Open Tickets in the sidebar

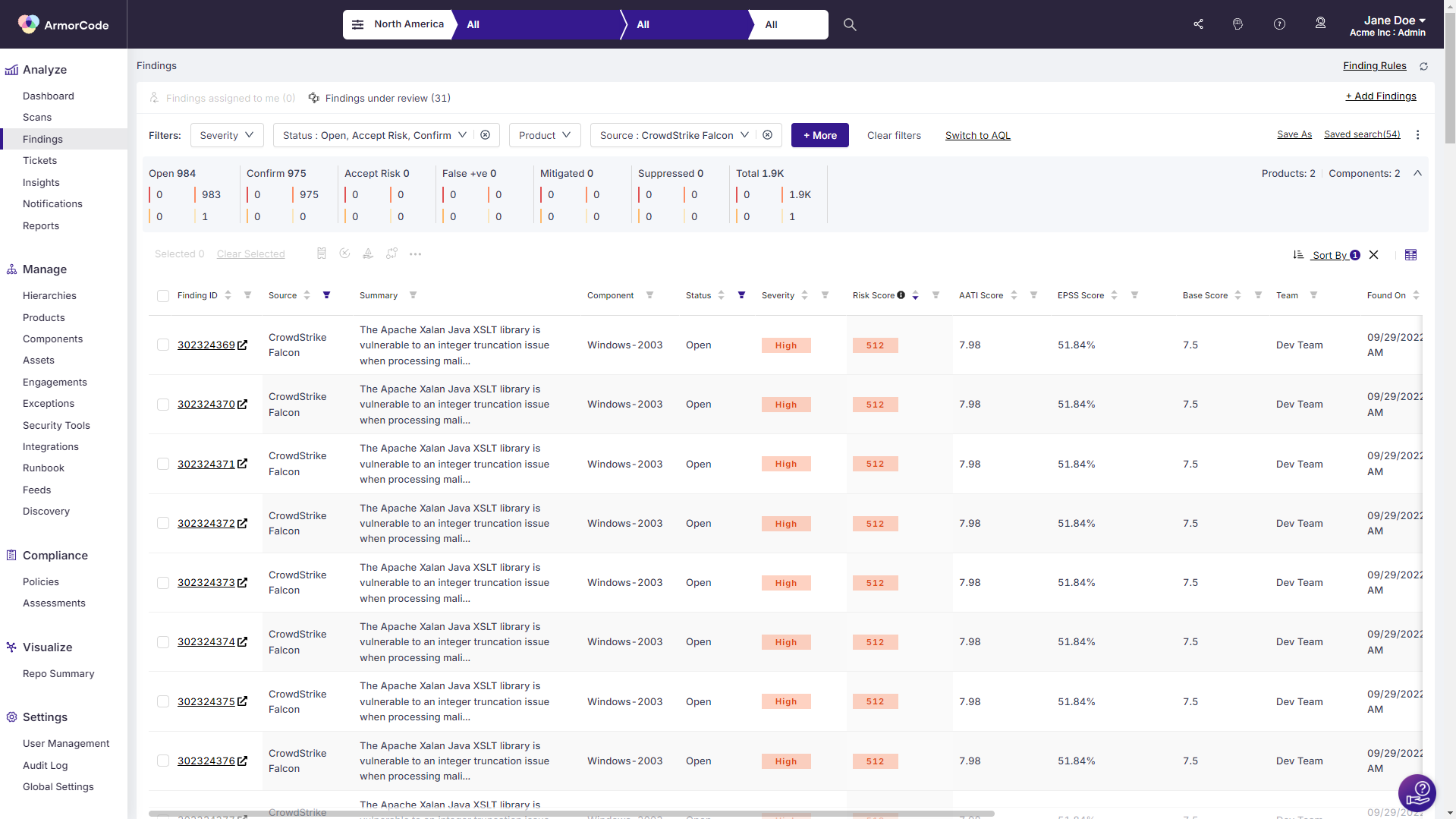coord(40,161)
